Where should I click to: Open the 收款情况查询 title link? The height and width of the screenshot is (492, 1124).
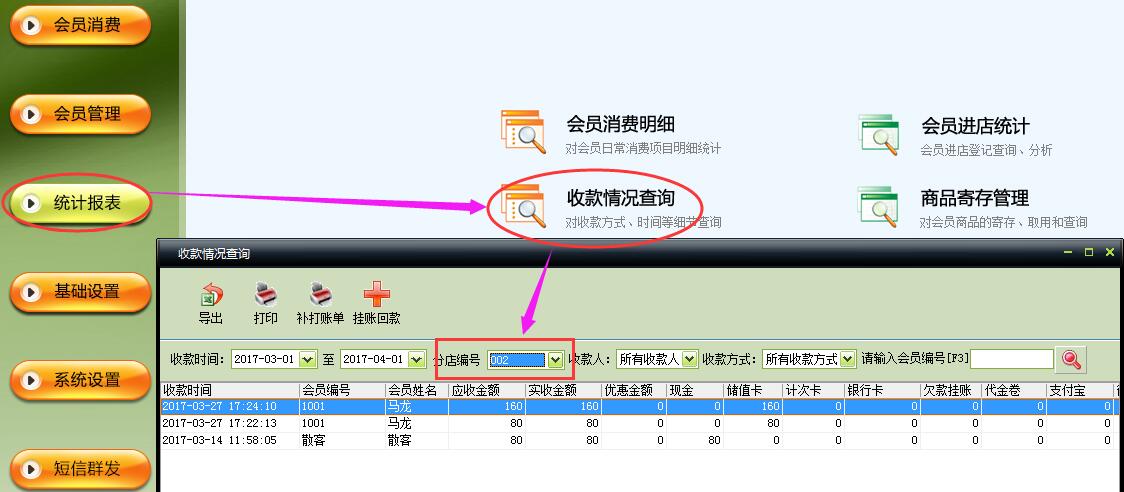(x=621, y=197)
